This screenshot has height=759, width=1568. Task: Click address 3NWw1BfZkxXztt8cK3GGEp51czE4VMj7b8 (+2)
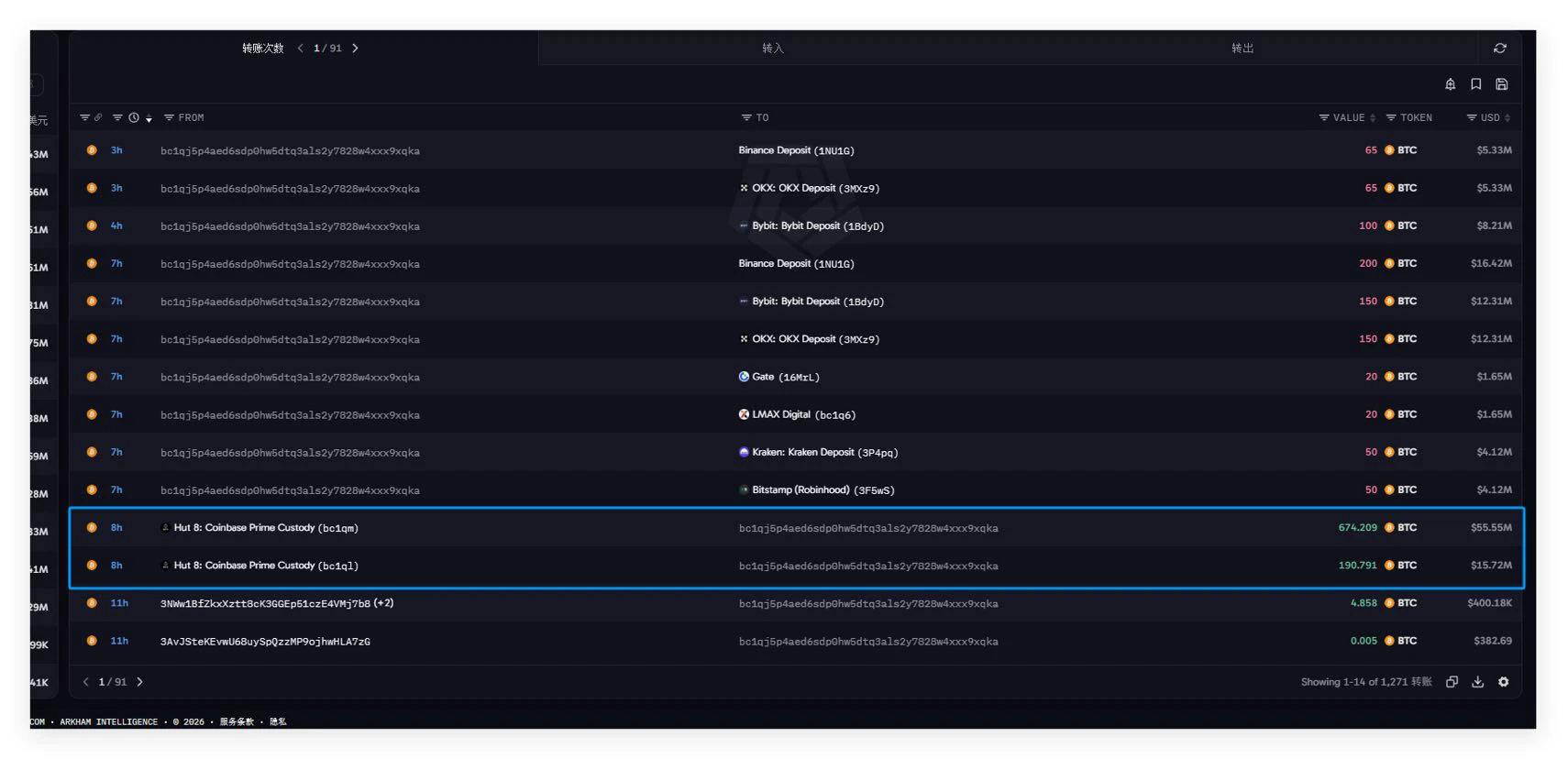click(x=277, y=603)
